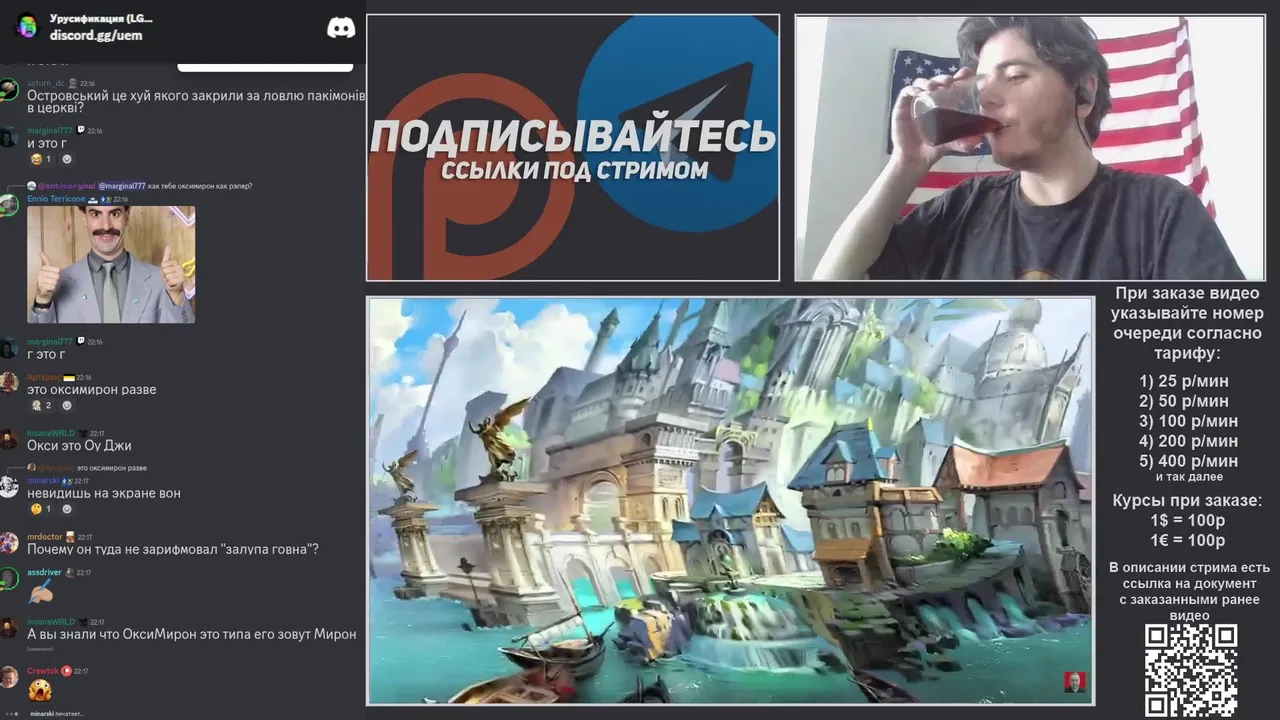Viewport: 1280px width, 720px height.
Task: Click mrdoctor's profile avatar
Action: click(9, 543)
